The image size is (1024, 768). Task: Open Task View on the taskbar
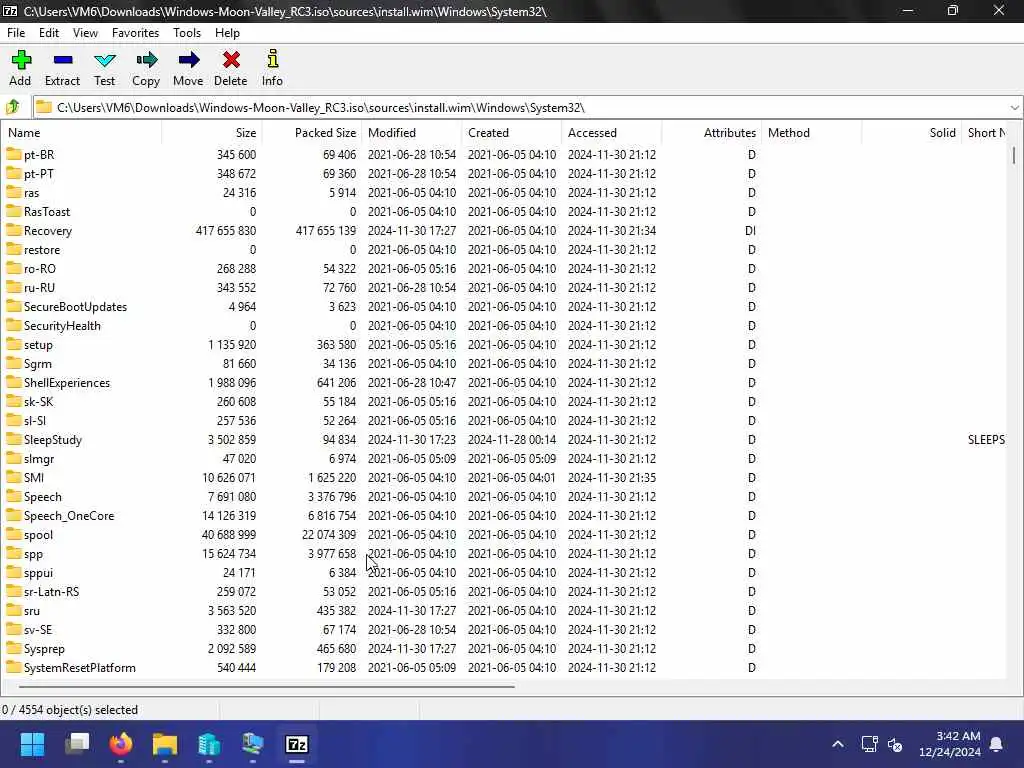tap(77, 744)
